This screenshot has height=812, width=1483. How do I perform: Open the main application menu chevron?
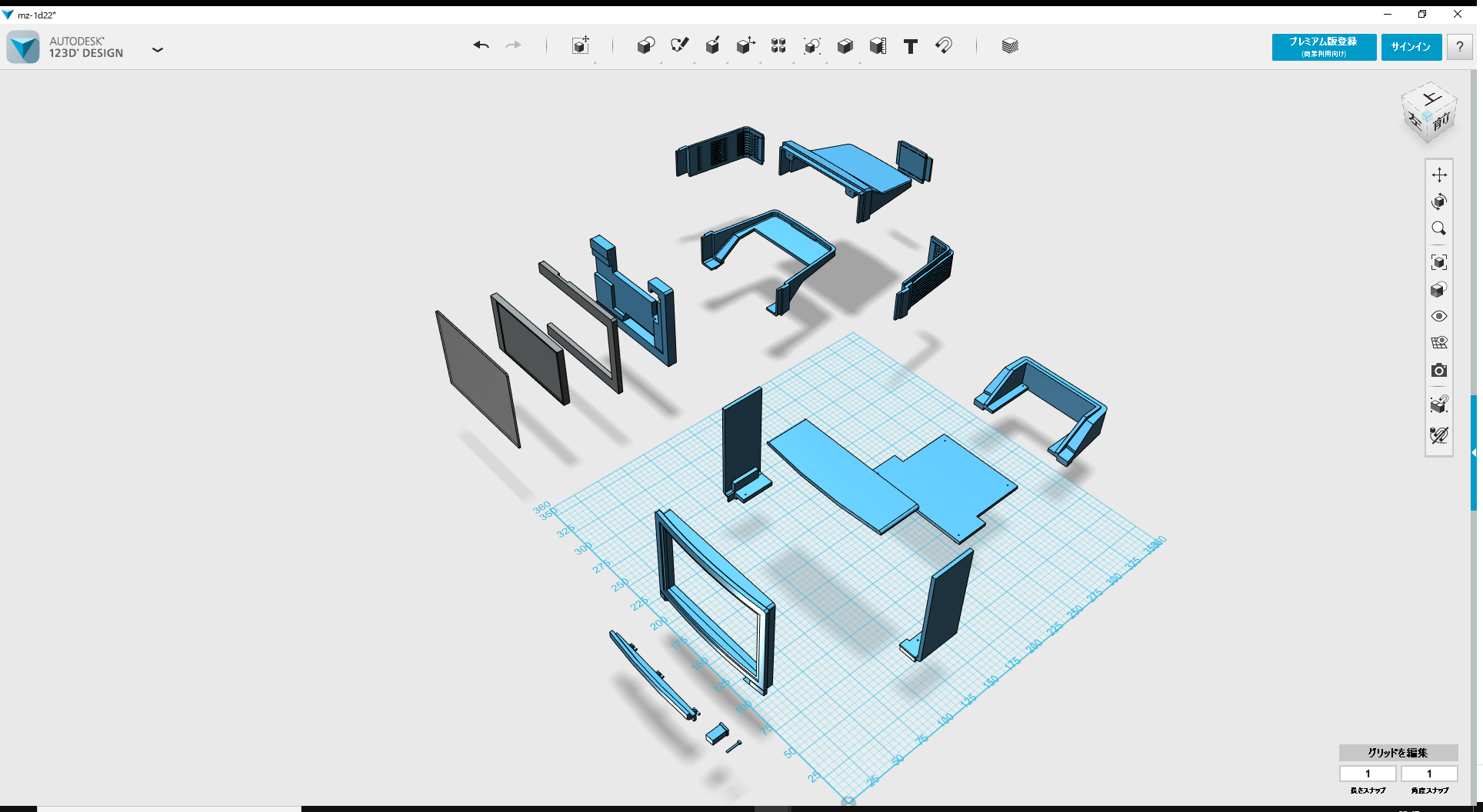coord(158,49)
